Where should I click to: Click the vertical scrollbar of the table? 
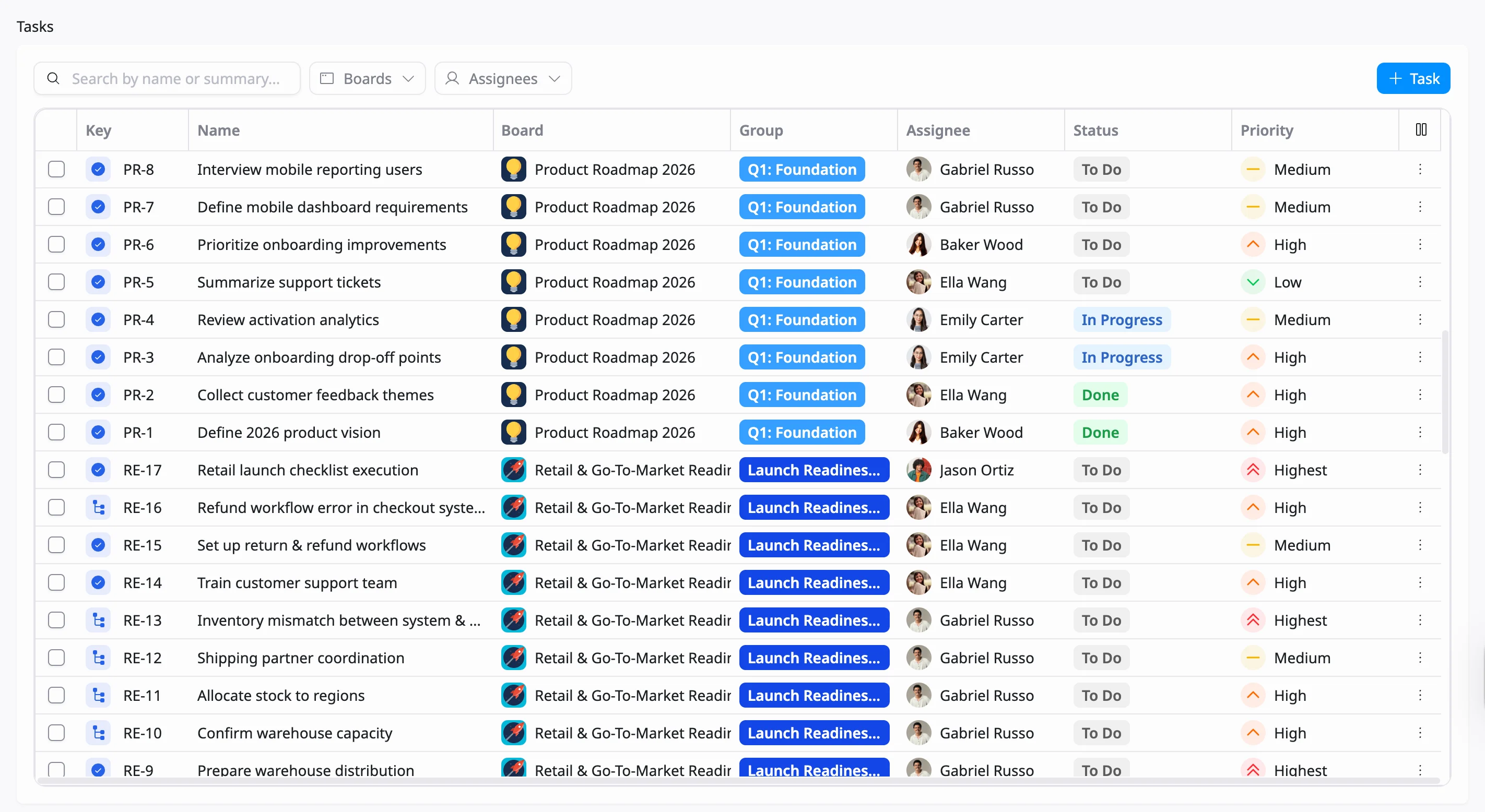click(x=1445, y=392)
